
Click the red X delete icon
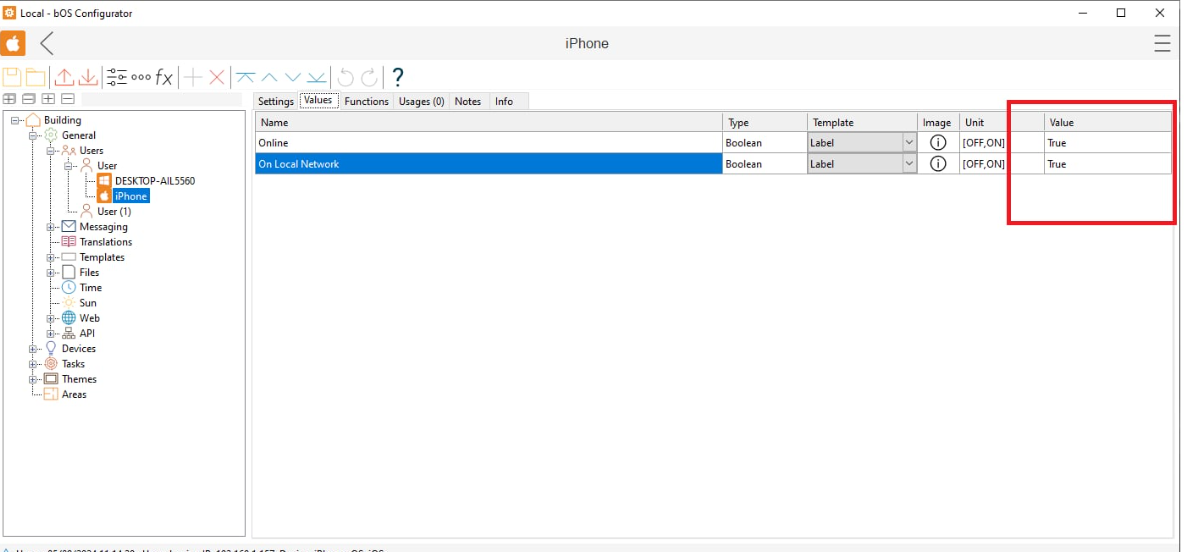click(216, 78)
